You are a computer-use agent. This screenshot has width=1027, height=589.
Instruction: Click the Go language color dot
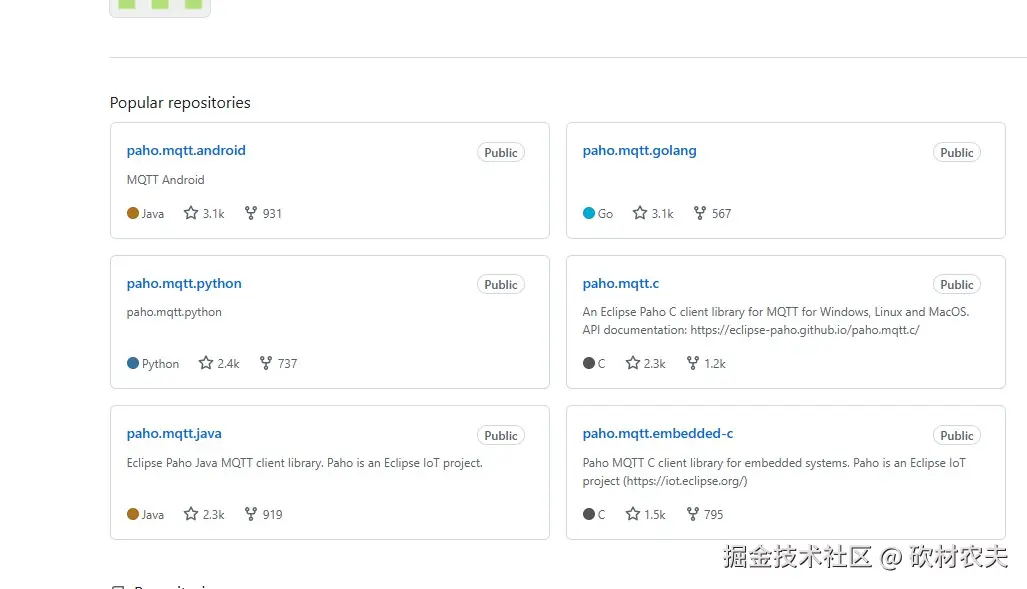589,213
